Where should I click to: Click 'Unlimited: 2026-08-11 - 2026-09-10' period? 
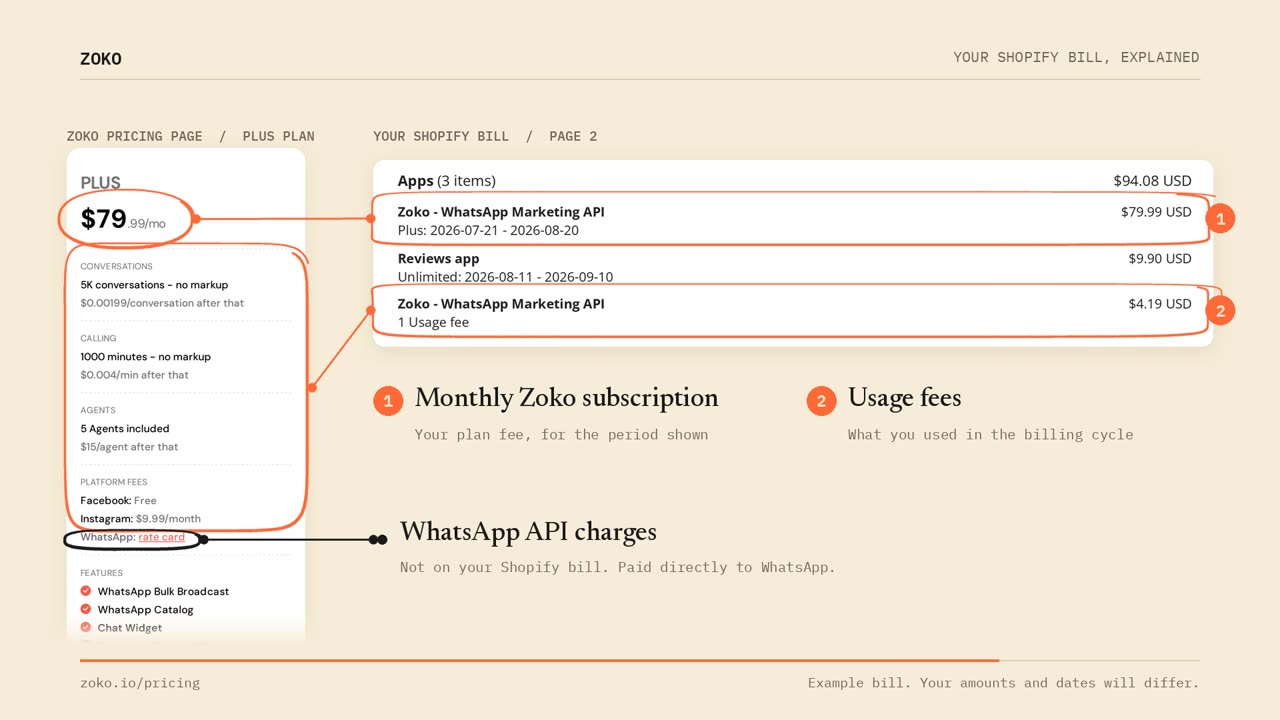(x=505, y=277)
